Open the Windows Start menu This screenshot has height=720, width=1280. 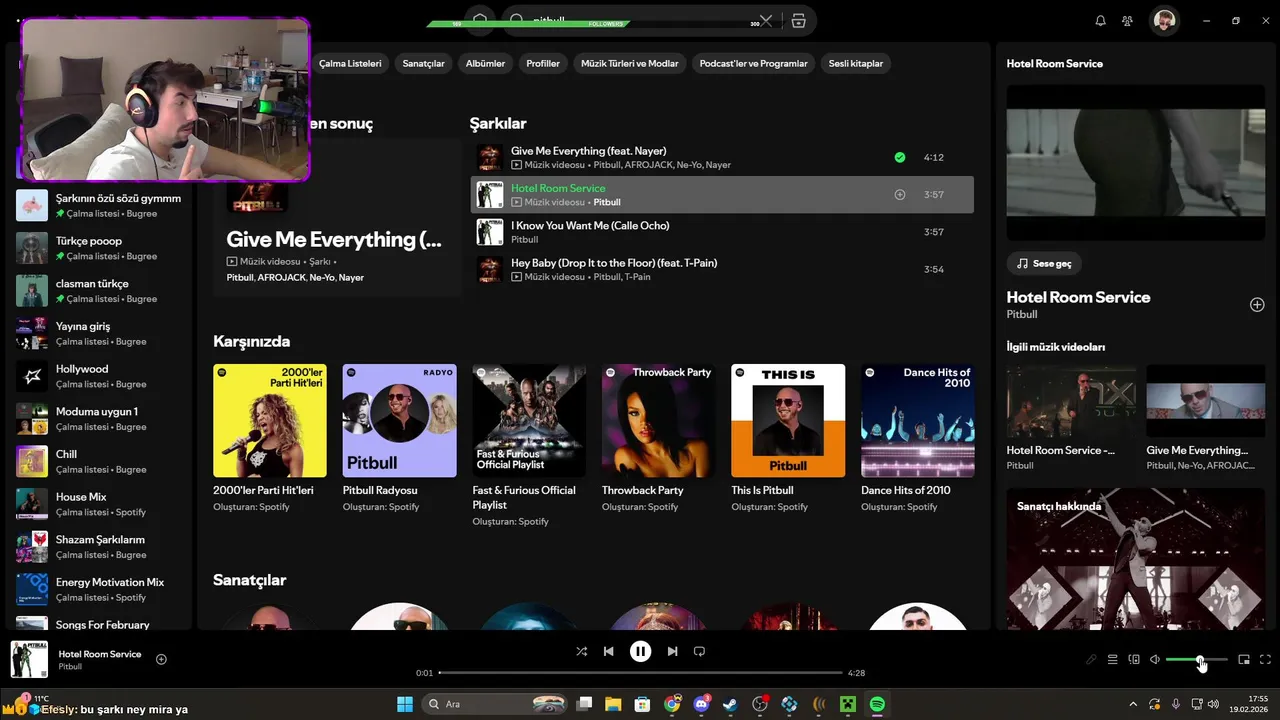click(405, 704)
